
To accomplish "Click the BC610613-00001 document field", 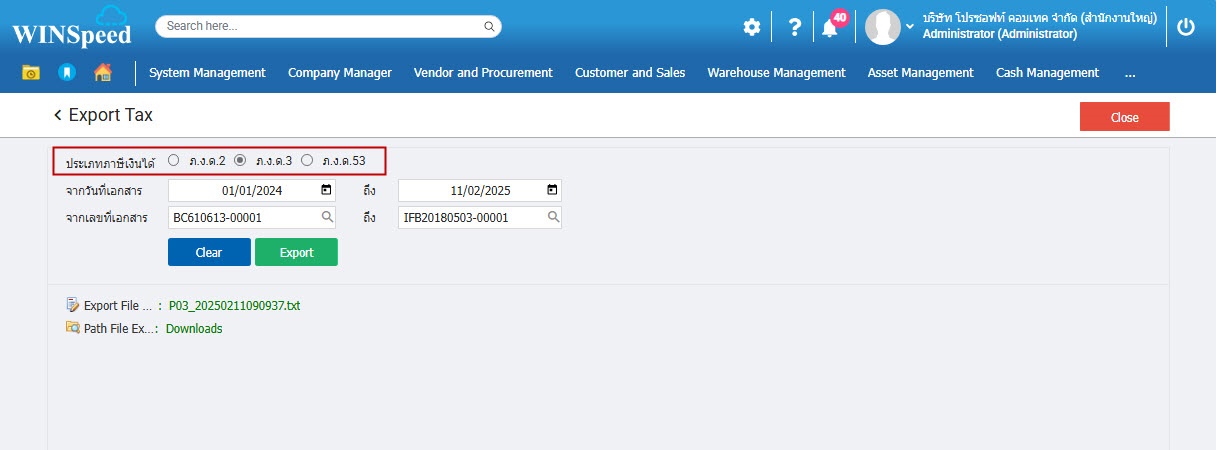I will [252, 217].
